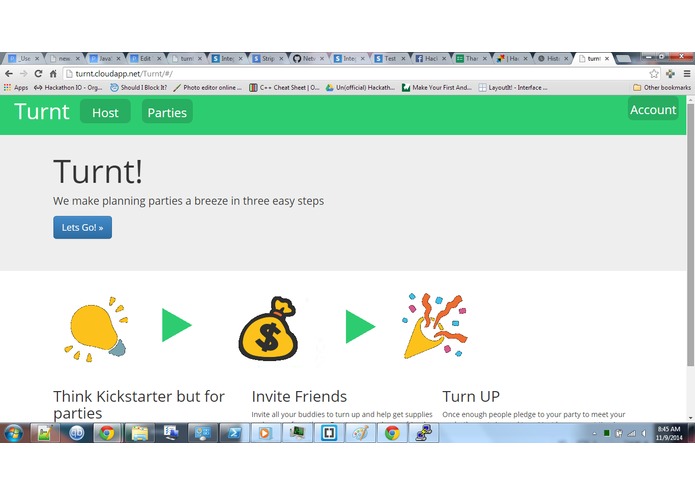Click the Invite Friends heading
Image resolution: width=695 pixels, height=494 pixels.
(299, 396)
